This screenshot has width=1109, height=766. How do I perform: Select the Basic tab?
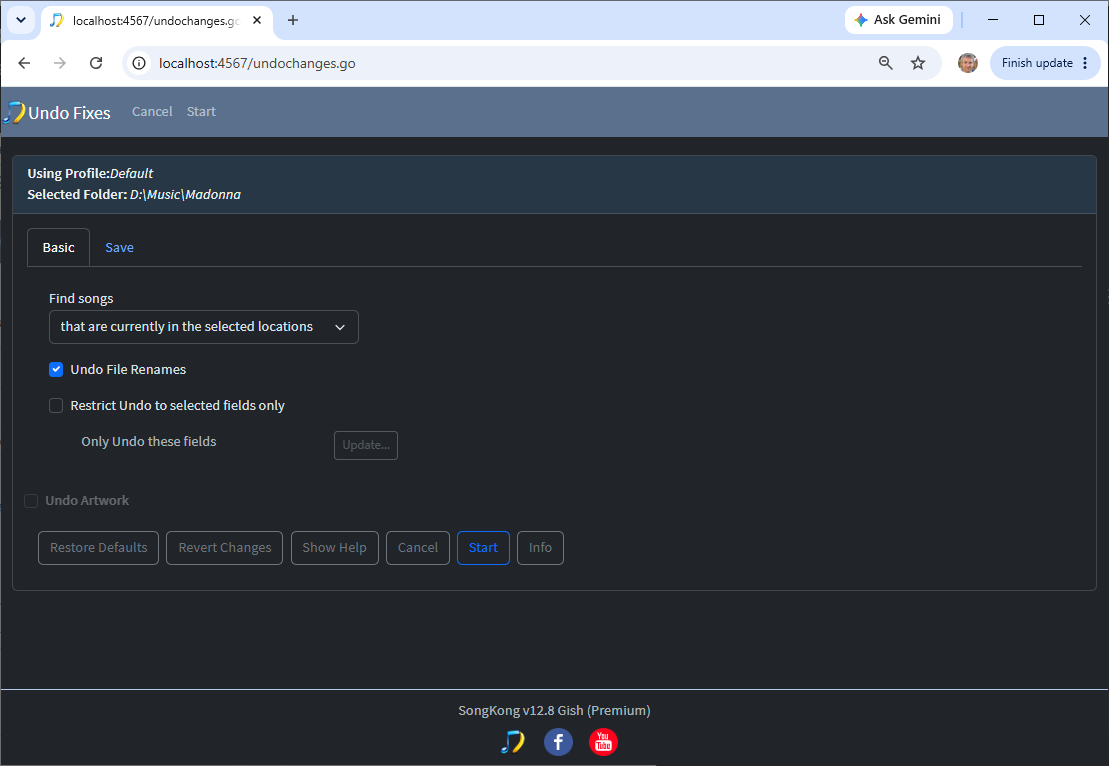[x=59, y=248]
